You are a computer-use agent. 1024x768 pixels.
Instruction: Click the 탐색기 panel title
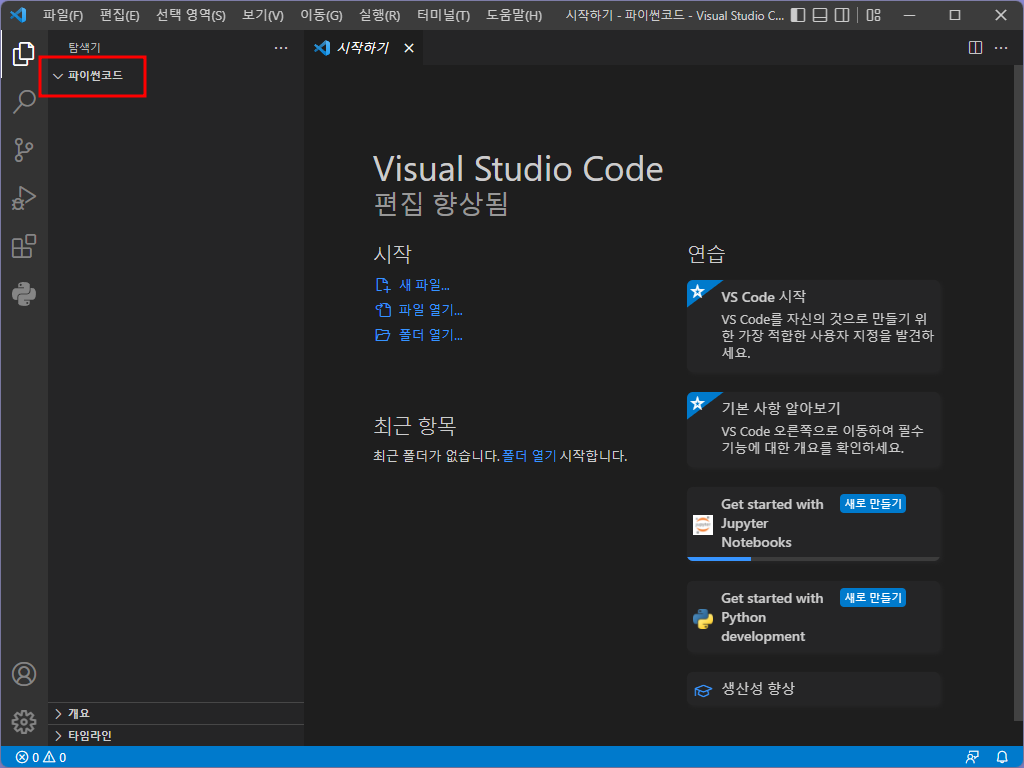[84, 48]
